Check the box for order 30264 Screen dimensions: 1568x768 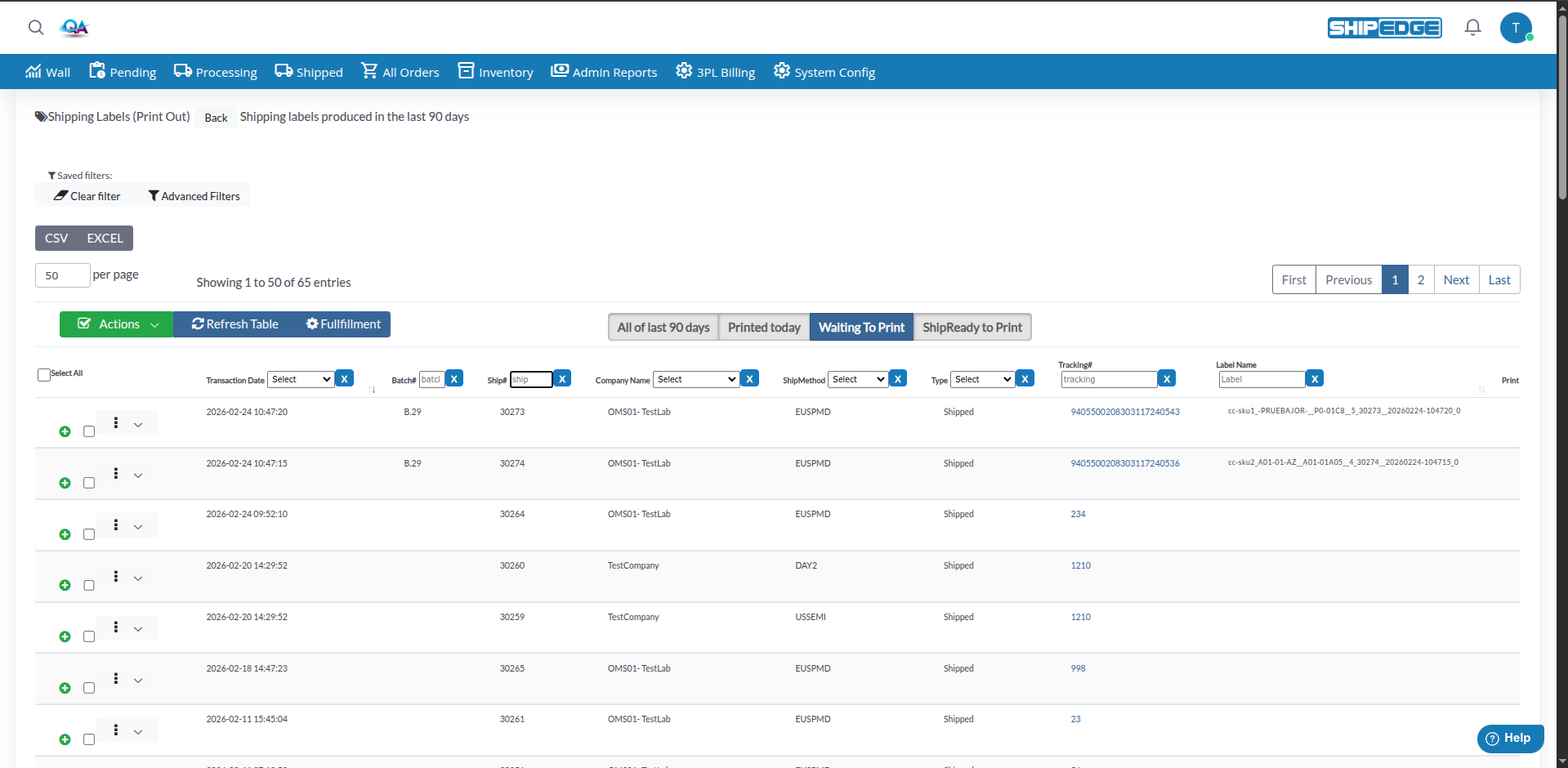tap(89, 534)
